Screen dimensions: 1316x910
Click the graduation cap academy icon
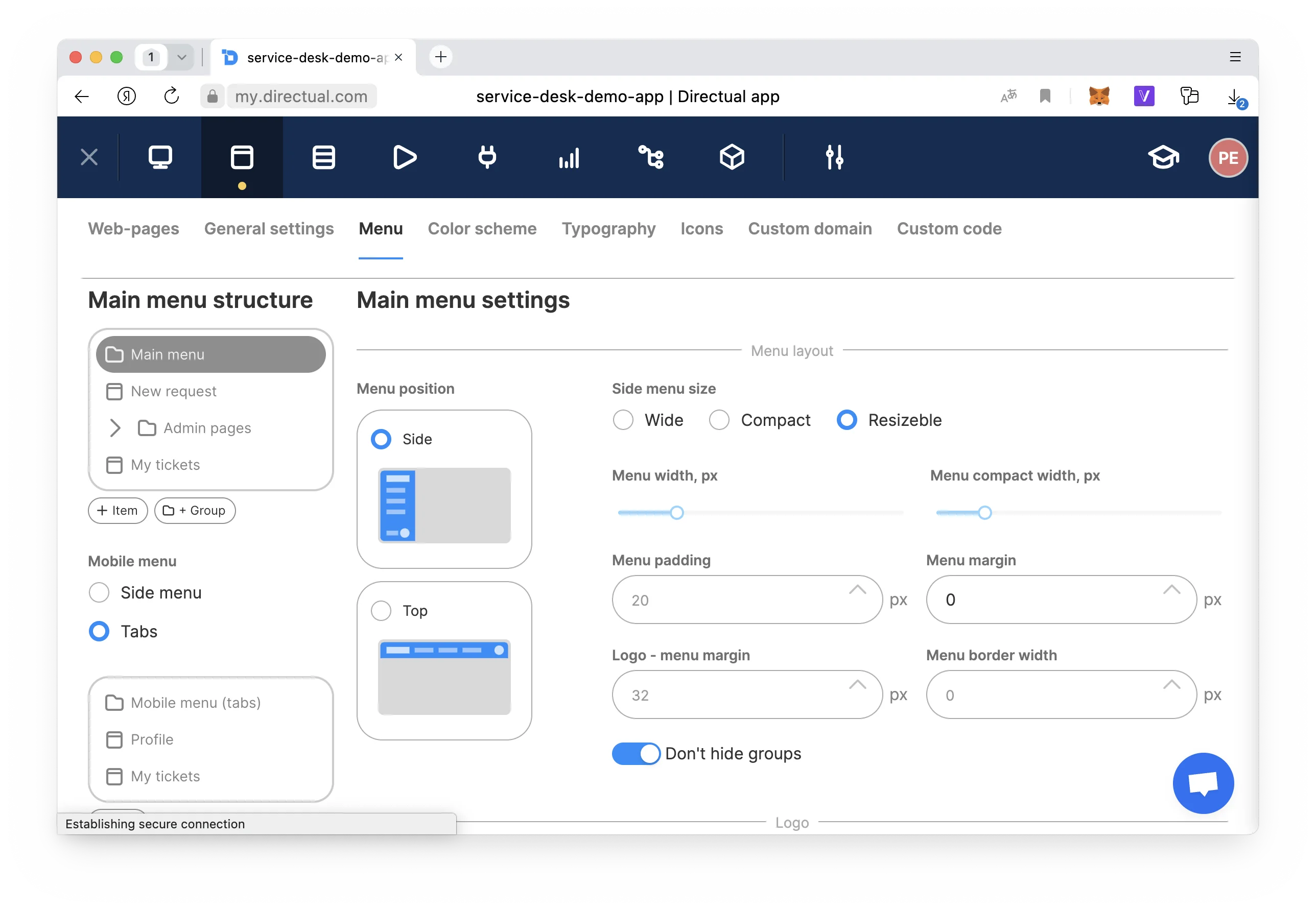1163,157
